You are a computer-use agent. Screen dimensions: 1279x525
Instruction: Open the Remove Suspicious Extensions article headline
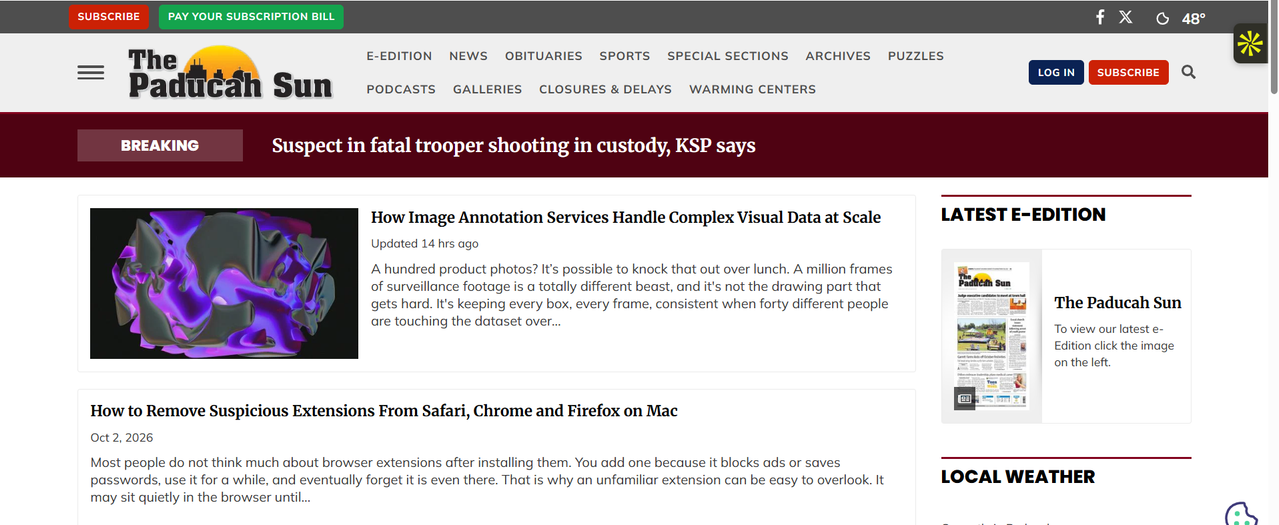384,411
